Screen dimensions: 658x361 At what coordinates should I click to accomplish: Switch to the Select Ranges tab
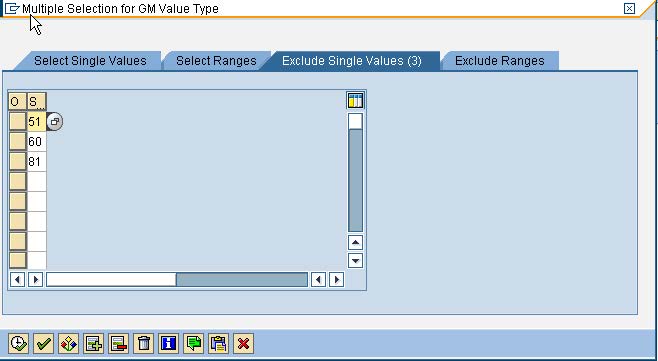(216, 61)
